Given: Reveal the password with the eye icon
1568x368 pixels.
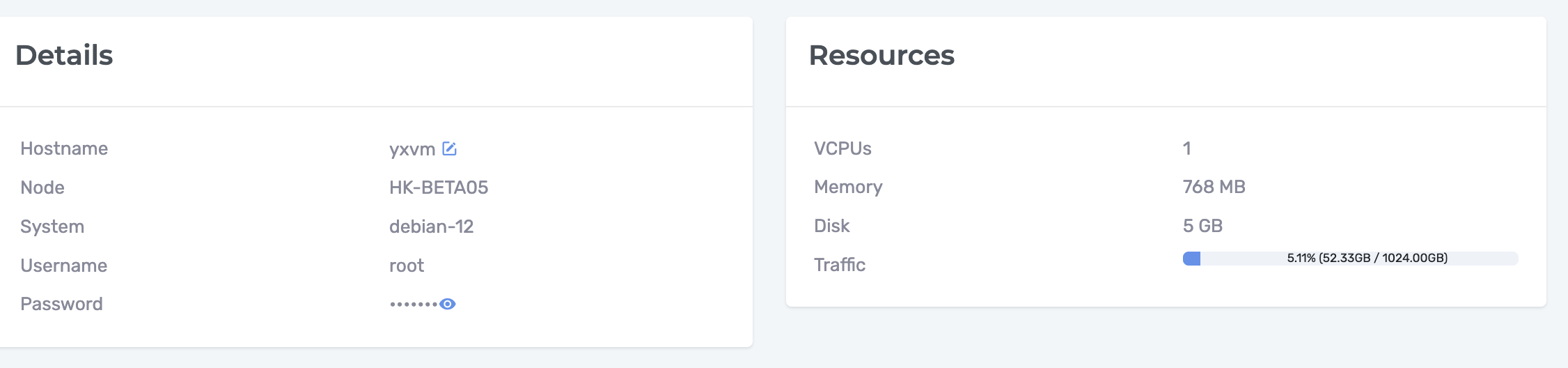Looking at the screenshot, I should click(x=448, y=304).
